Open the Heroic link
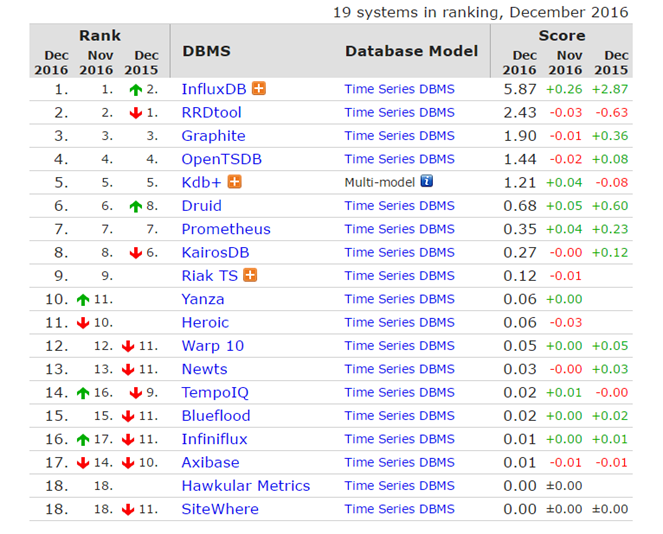The height and width of the screenshot is (534, 663). coord(205,323)
